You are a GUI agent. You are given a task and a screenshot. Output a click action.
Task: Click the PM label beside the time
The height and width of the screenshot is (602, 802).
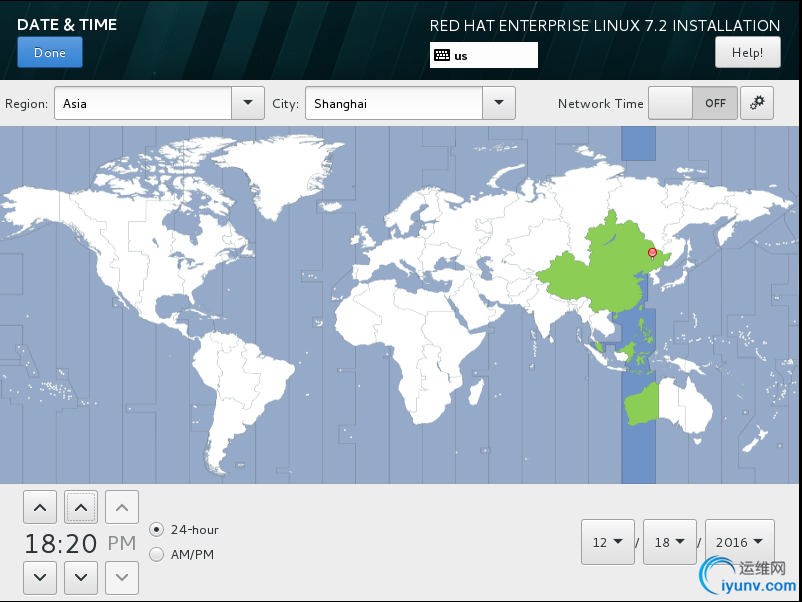[x=122, y=543]
